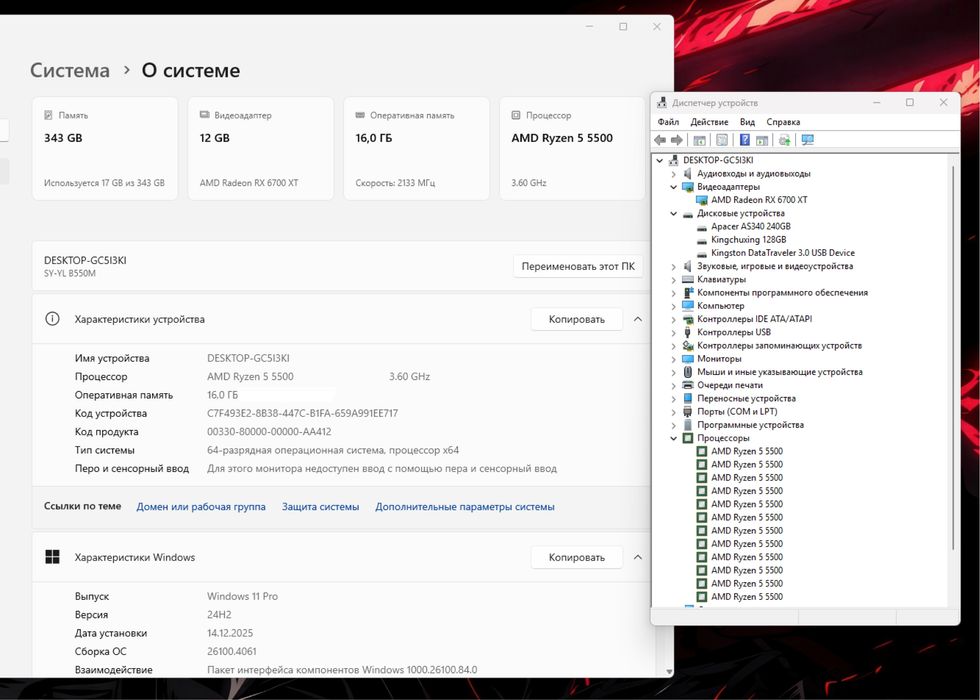The width and height of the screenshot is (980, 700).
Task: Click the display icon next to Видеоадаптеры
Action: tap(688, 187)
